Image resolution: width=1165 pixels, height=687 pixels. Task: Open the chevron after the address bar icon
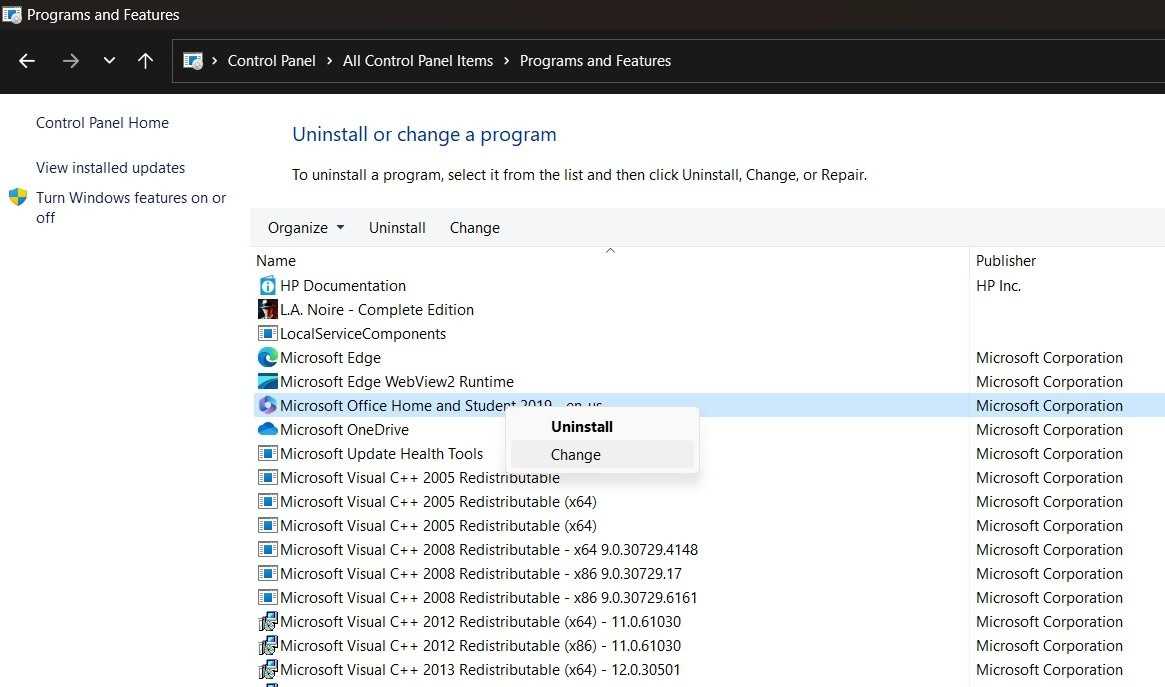214,61
